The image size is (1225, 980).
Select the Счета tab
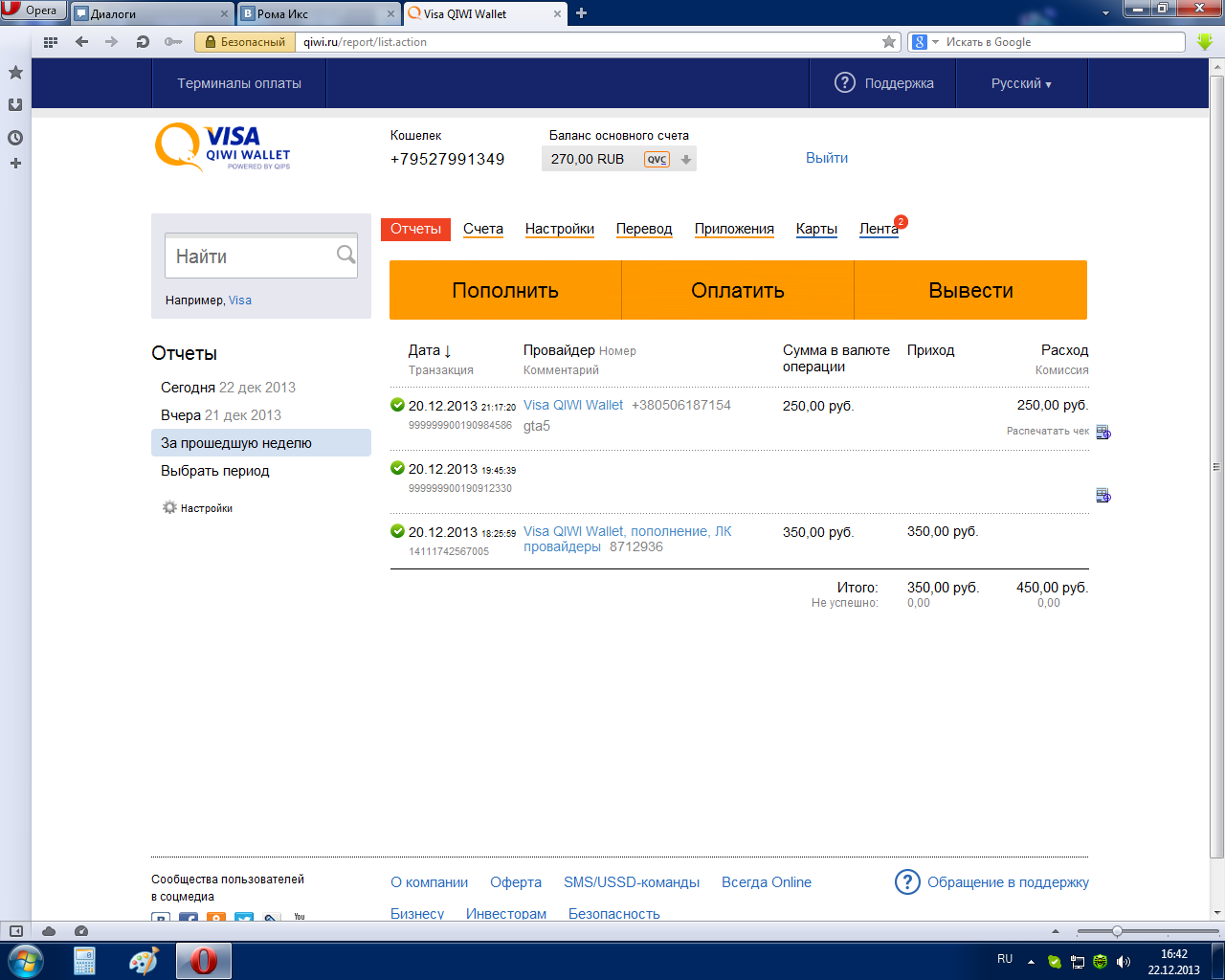click(x=483, y=229)
